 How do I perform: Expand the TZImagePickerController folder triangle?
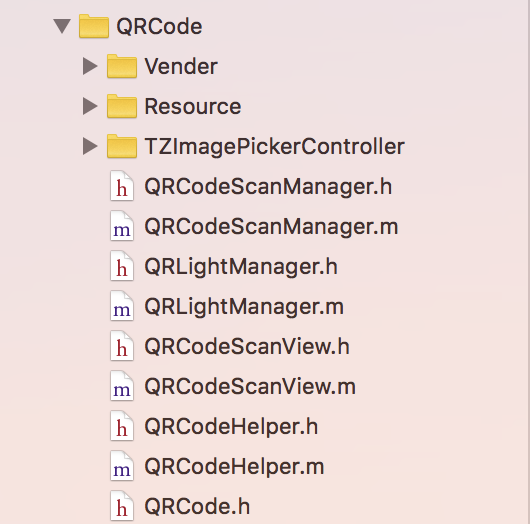click(x=90, y=146)
